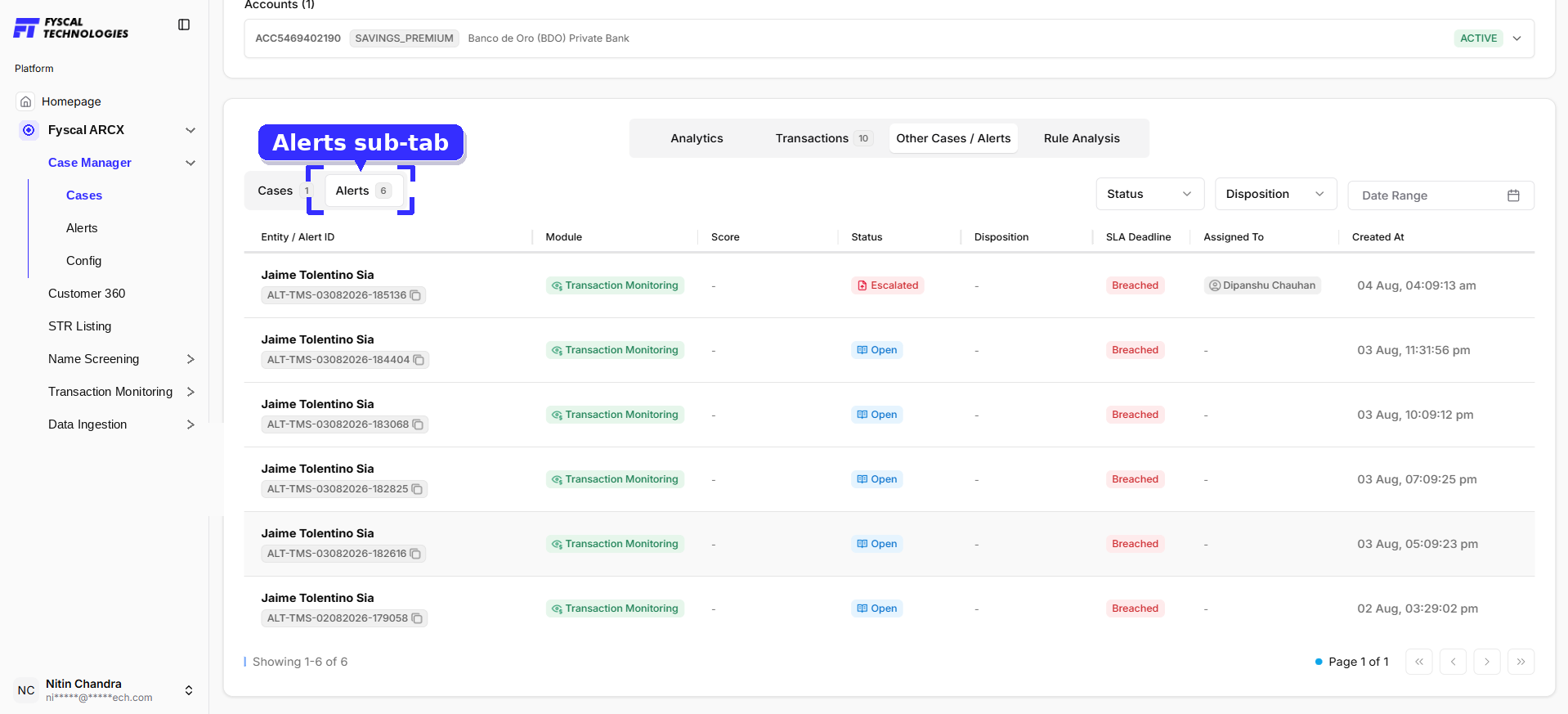This screenshot has height=714, width=1568.
Task: Copy alert ID ALT-TMS-03082026-184404
Action: click(x=419, y=360)
